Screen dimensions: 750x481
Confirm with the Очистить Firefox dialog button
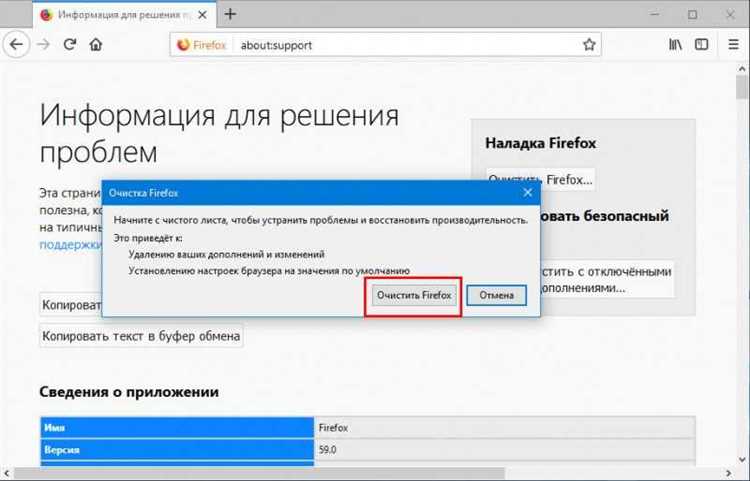414,295
